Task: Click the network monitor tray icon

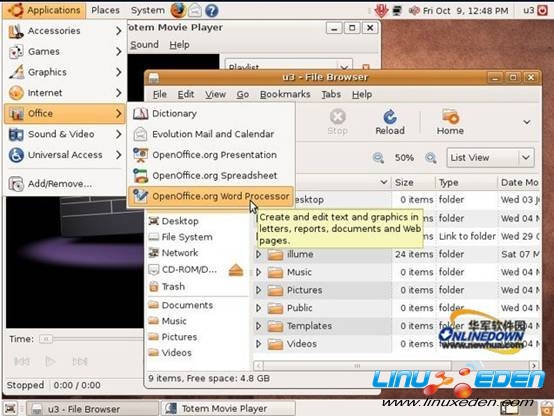Action: [397, 11]
